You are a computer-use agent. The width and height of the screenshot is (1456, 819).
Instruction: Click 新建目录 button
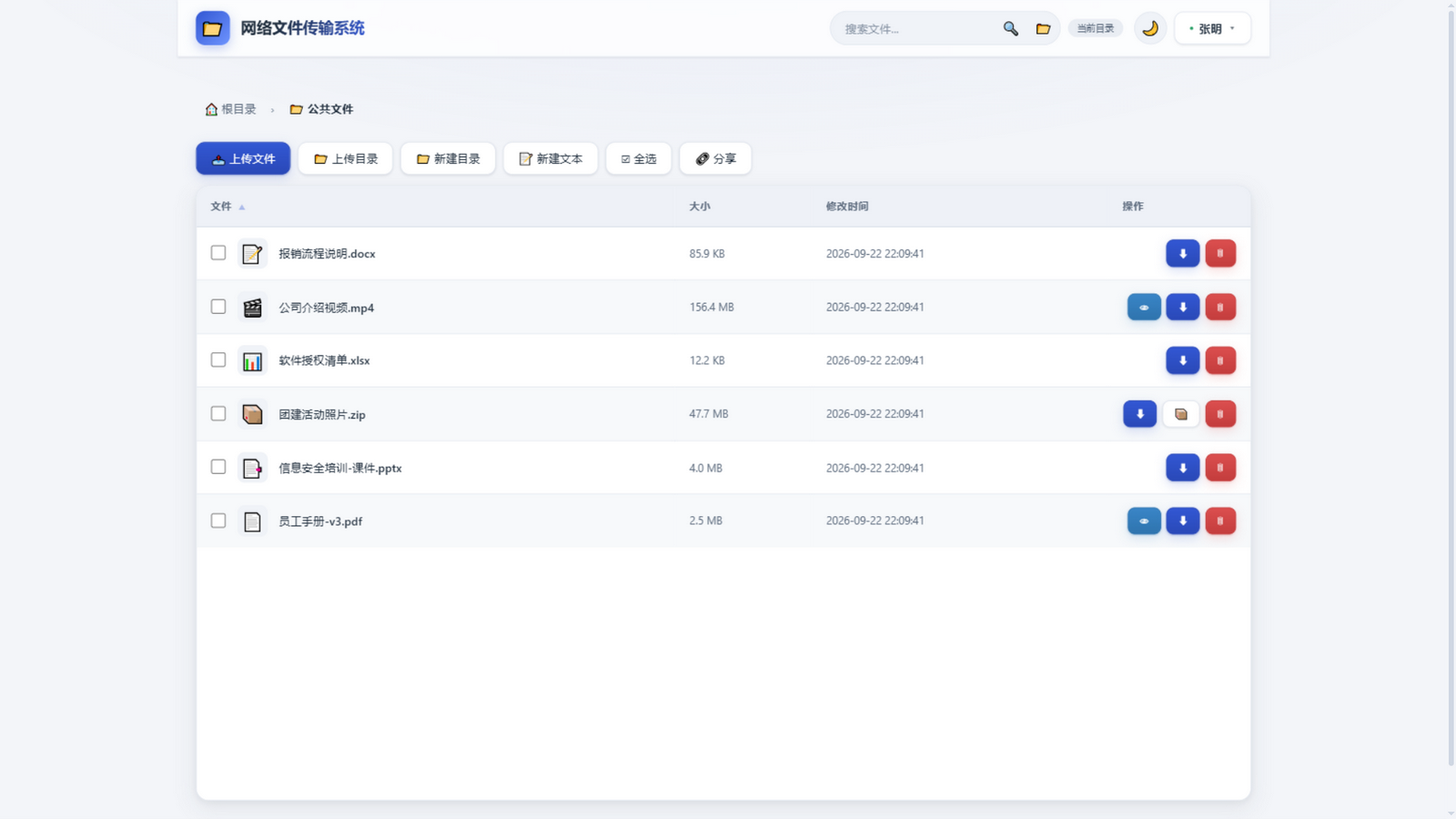click(x=448, y=158)
